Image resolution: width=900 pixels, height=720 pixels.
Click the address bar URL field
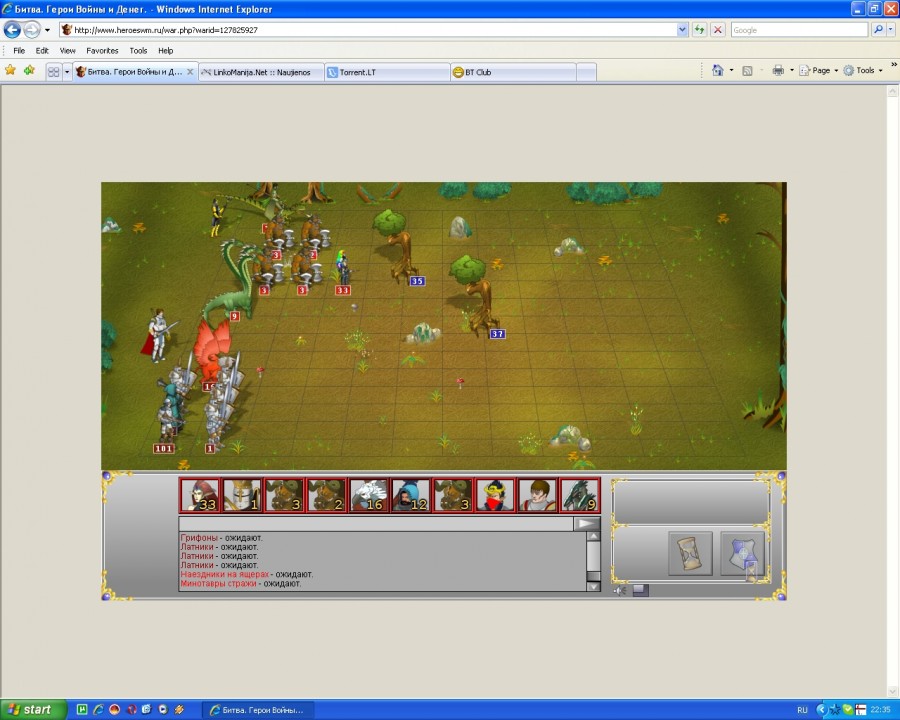367,30
